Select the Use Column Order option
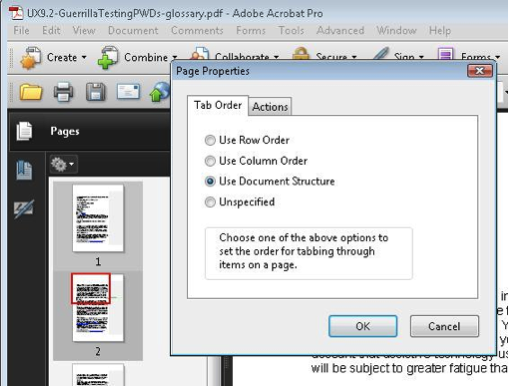The height and width of the screenshot is (387, 509). 210,161
